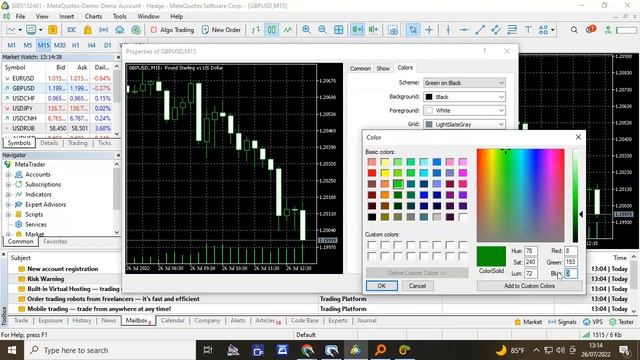Open the Charts menu
Image resolution: width=640 pixels, height=360 pixels.
tap(93, 16)
